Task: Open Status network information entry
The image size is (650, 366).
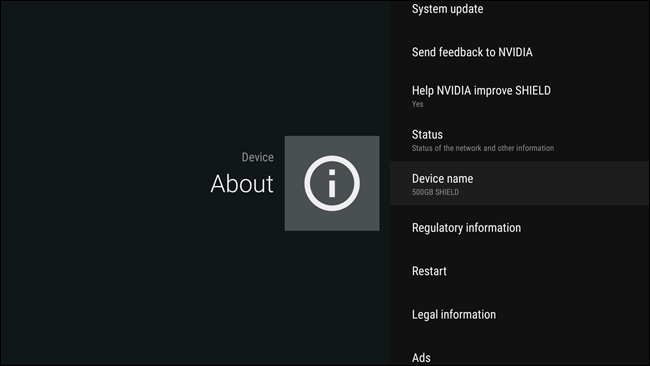Action: pos(520,140)
